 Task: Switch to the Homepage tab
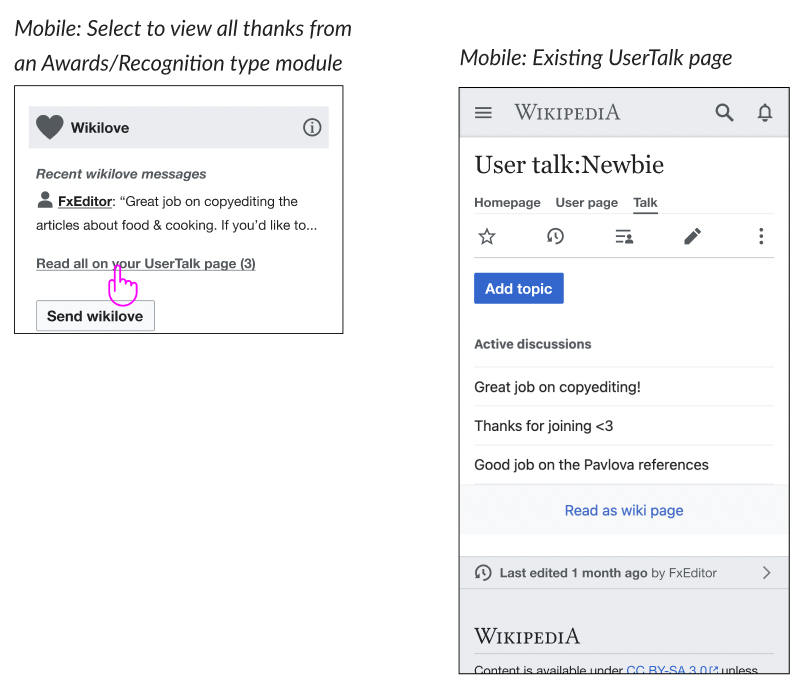pos(507,203)
